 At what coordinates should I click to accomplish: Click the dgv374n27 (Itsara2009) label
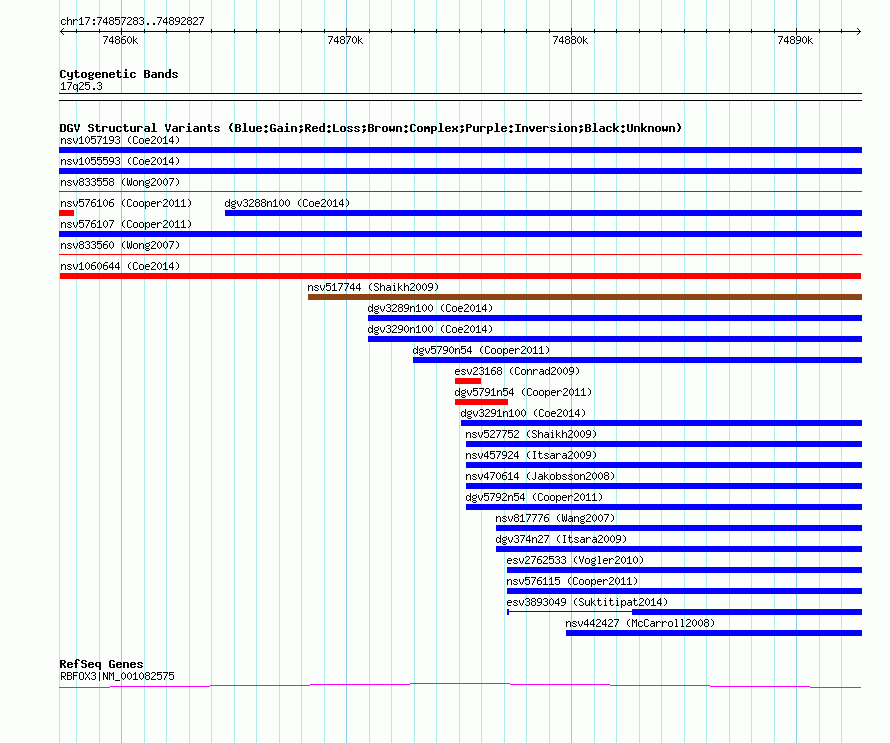coord(561,539)
